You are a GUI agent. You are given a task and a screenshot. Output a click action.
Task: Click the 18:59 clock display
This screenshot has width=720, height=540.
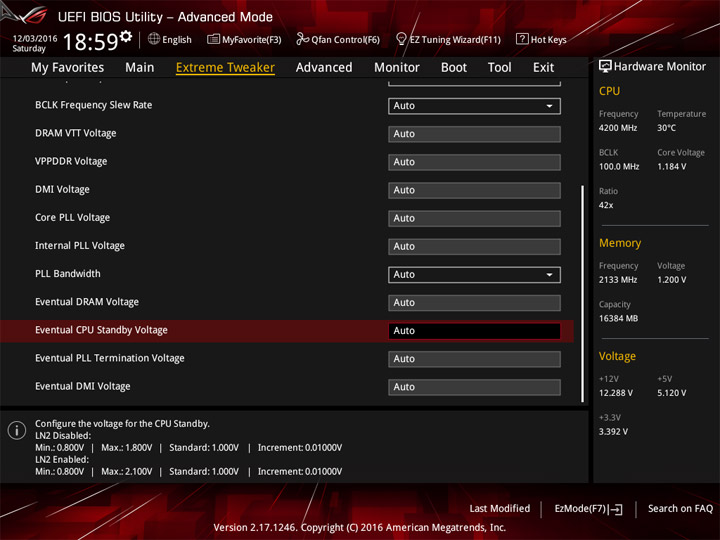(x=91, y=42)
